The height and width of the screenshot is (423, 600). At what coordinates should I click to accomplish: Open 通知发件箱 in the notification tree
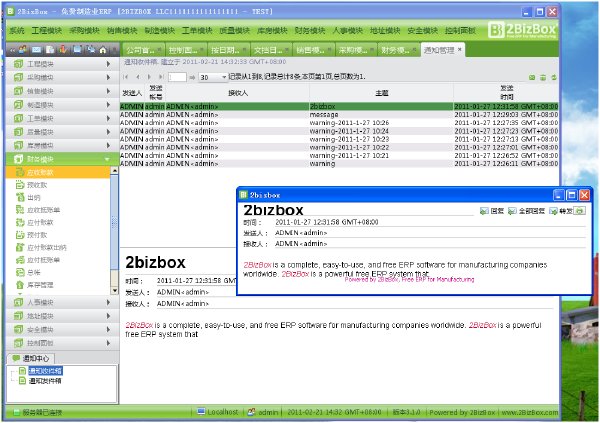click(45, 381)
